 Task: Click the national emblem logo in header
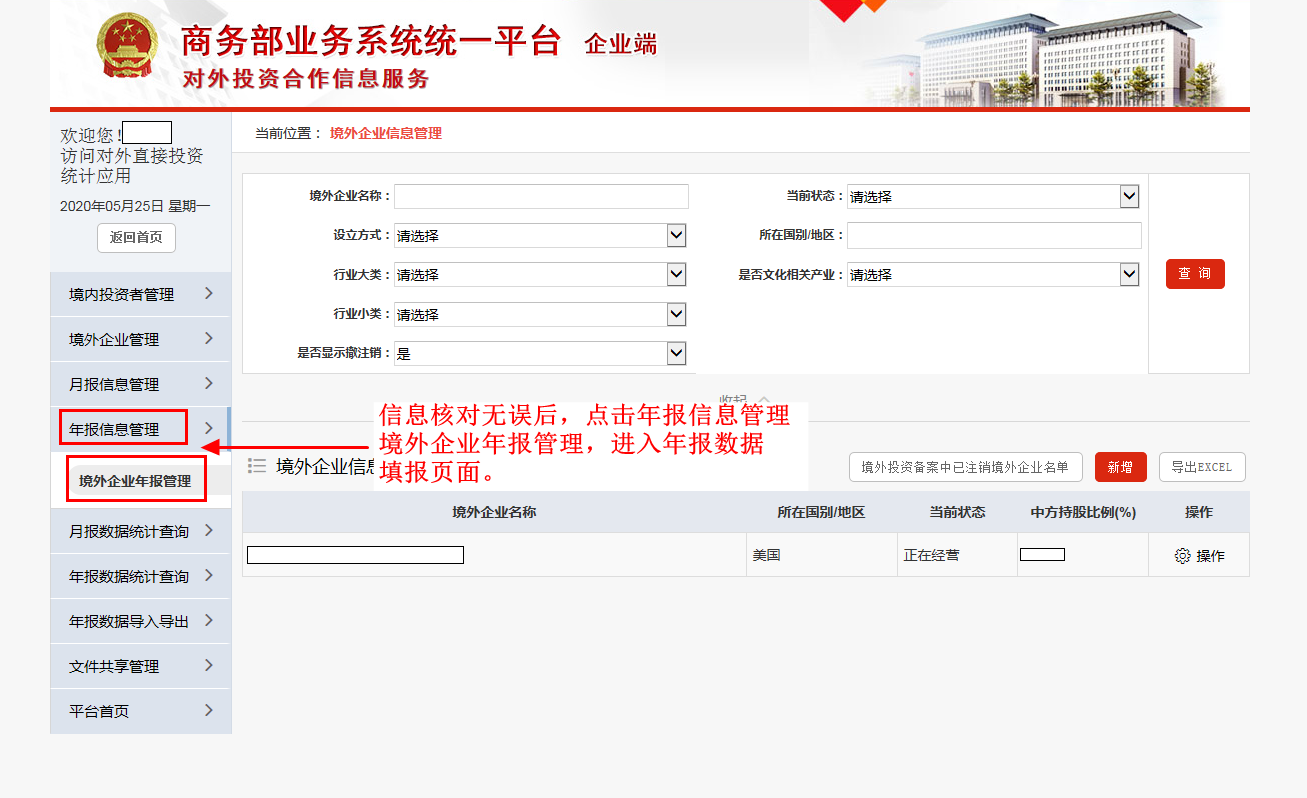pyautogui.click(x=126, y=48)
